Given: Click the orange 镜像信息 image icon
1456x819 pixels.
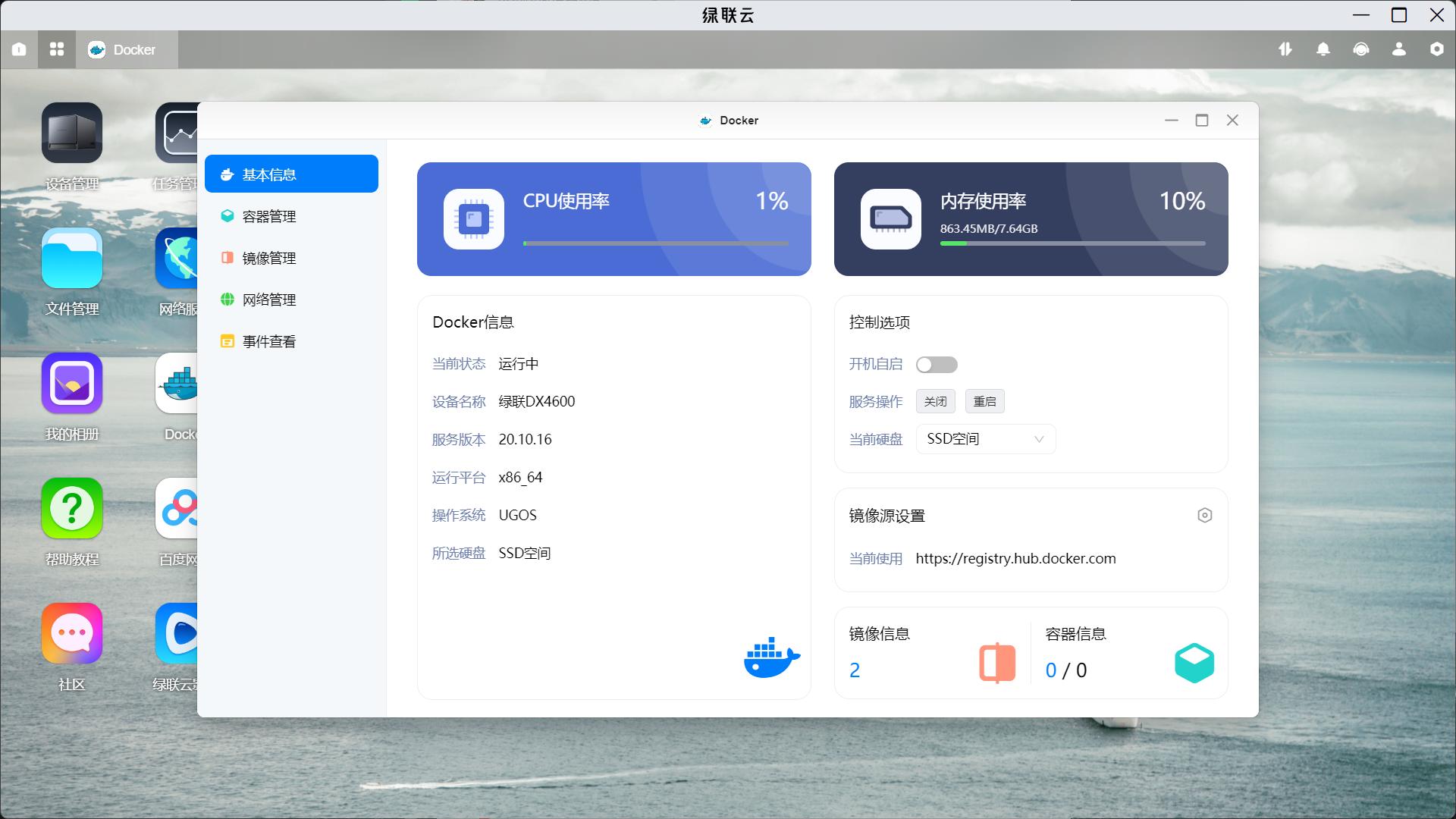Looking at the screenshot, I should click(996, 662).
